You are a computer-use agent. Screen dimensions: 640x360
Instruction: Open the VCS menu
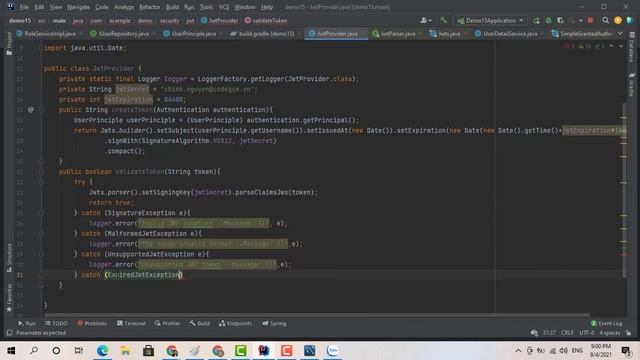[x=224, y=7]
